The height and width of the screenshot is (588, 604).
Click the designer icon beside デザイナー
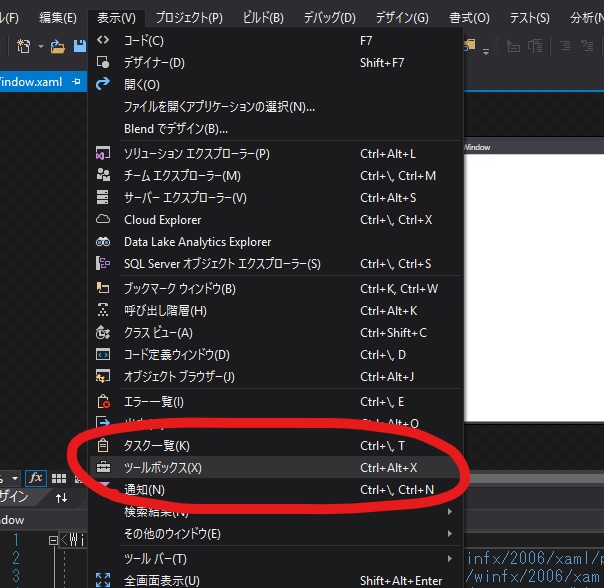pos(103,62)
